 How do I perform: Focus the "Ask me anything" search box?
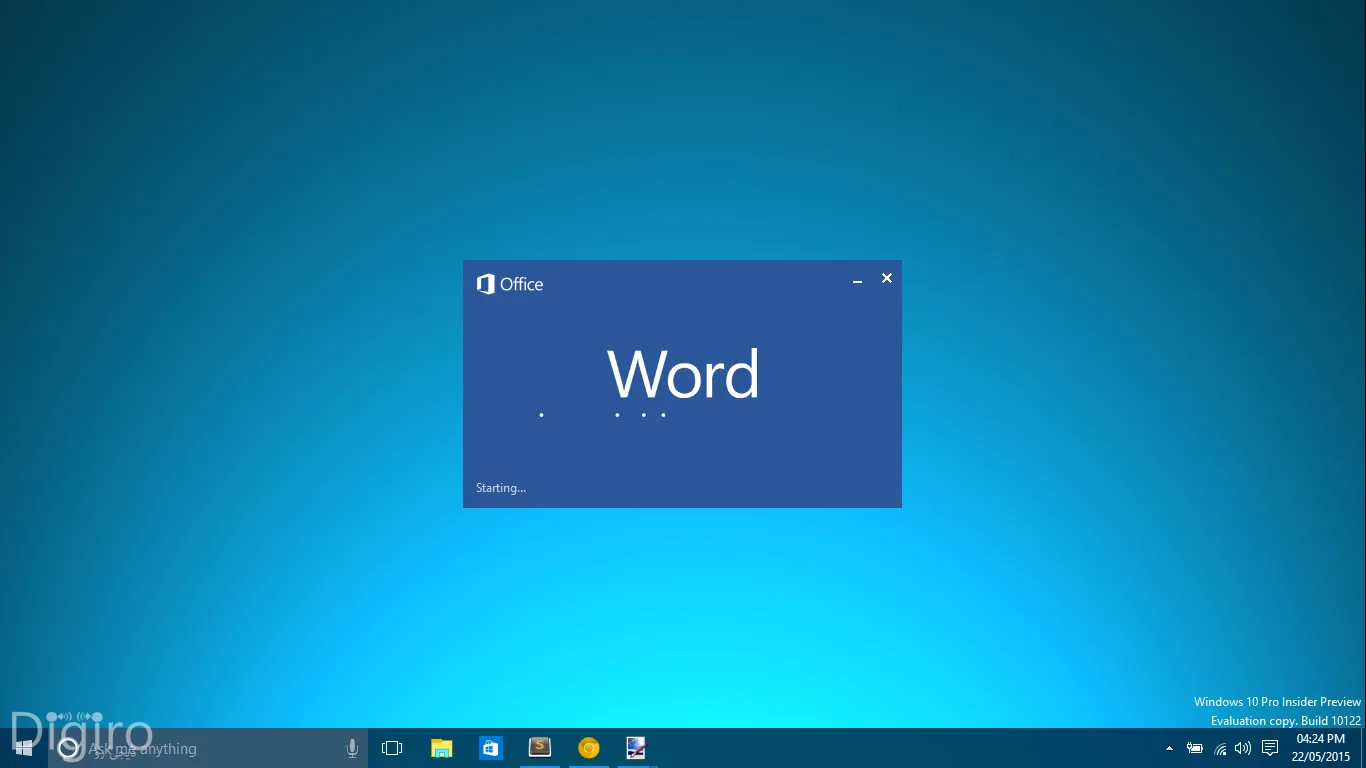(x=206, y=748)
